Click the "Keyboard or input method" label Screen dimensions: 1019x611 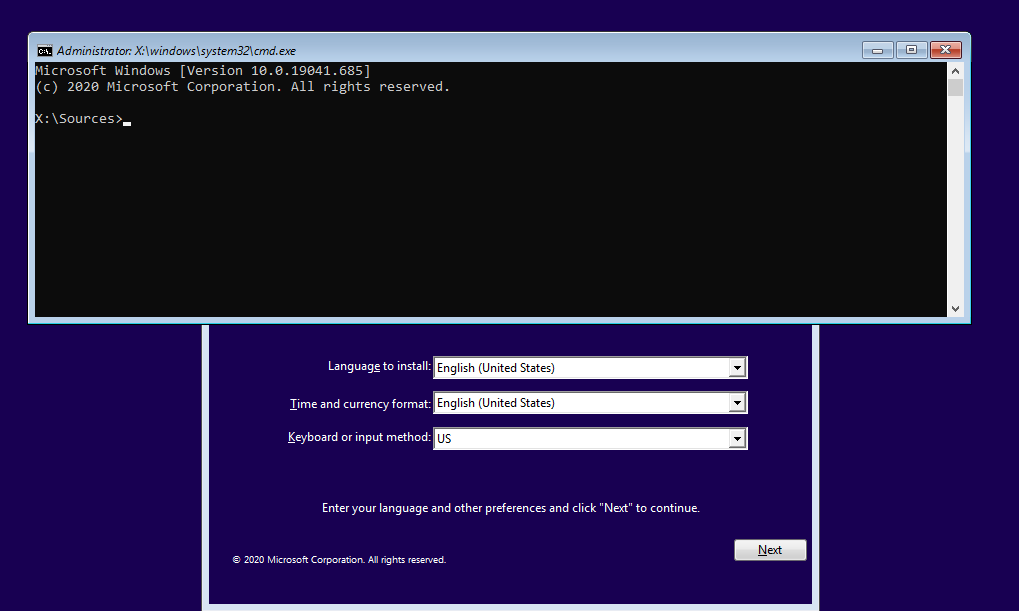tap(359, 438)
